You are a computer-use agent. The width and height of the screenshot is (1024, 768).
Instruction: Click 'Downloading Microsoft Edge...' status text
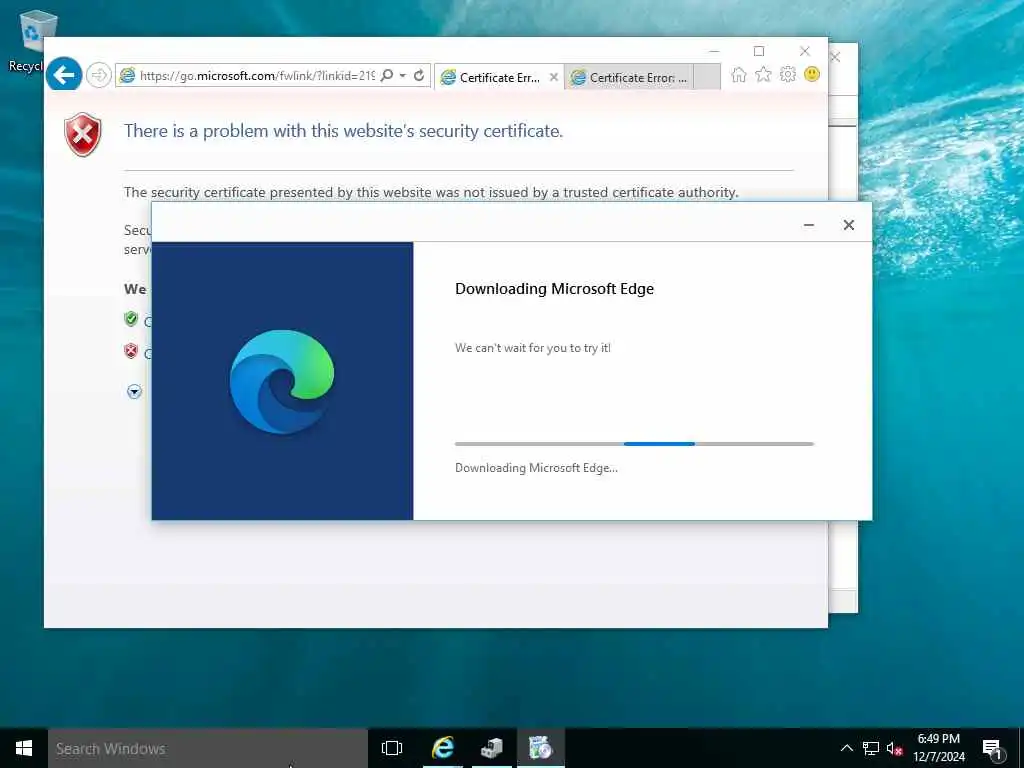point(536,468)
